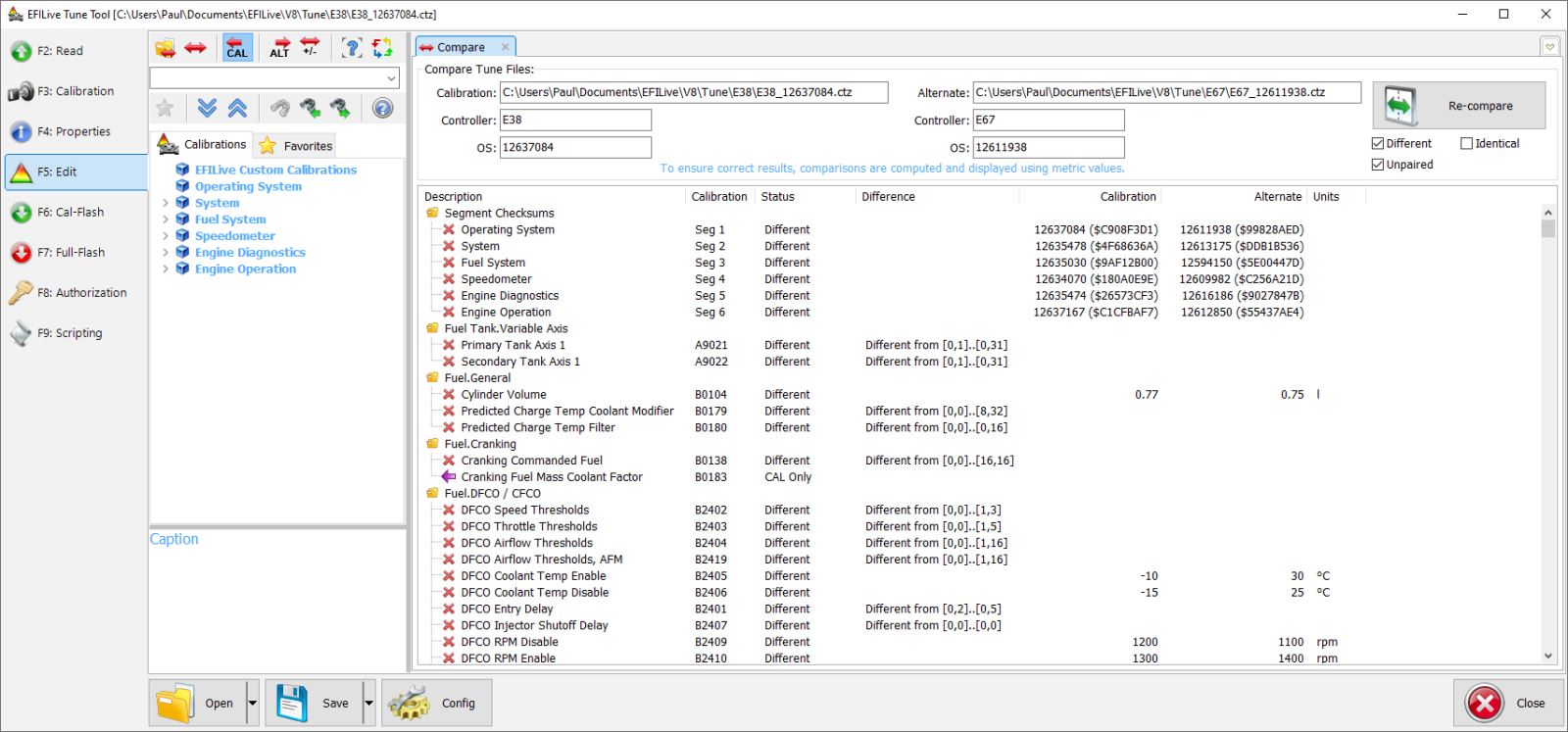Expand the System tree node

tap(166, 203)
